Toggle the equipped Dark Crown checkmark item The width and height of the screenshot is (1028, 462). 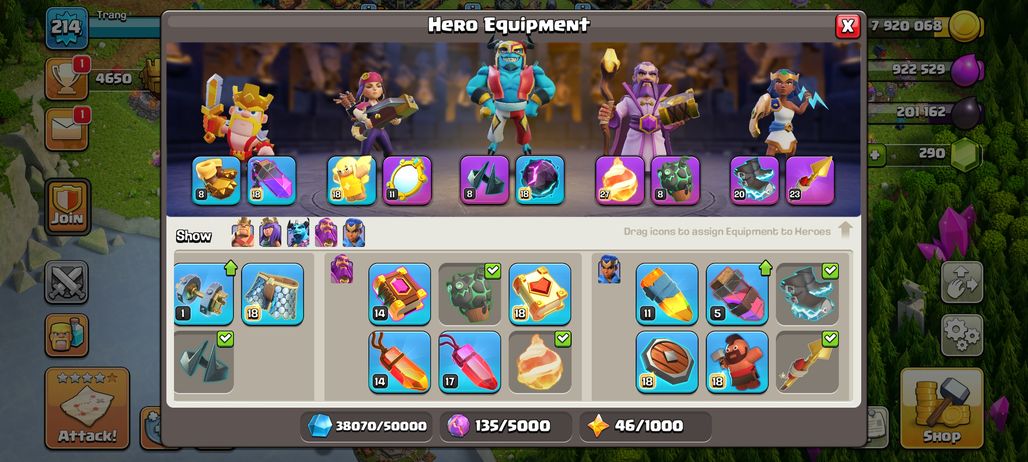pyautogui.click(x=204, y=362)
